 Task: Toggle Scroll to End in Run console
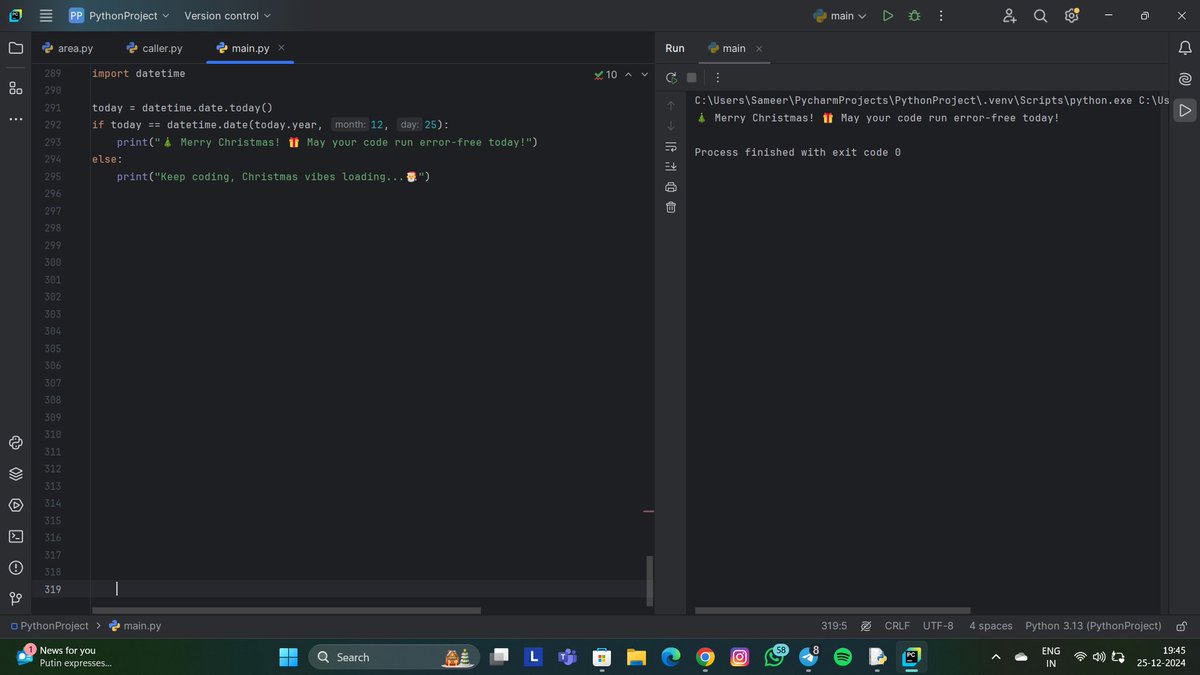[671, 166]
